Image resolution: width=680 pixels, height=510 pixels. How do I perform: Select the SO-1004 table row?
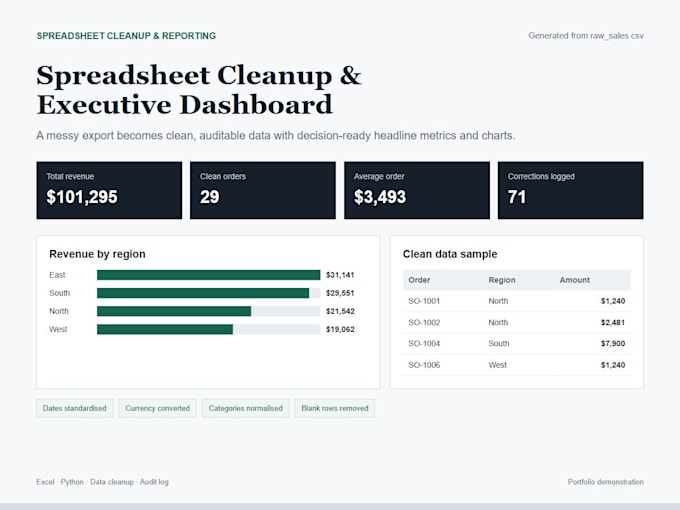click(x=517, y=343)
